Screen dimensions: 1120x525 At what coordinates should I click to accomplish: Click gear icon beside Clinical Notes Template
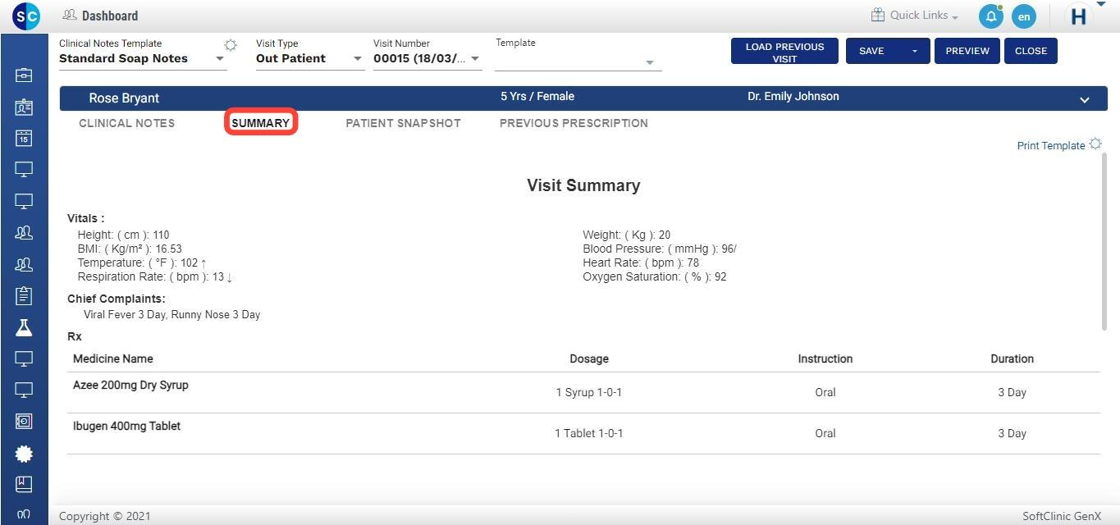tap(230, 45)
